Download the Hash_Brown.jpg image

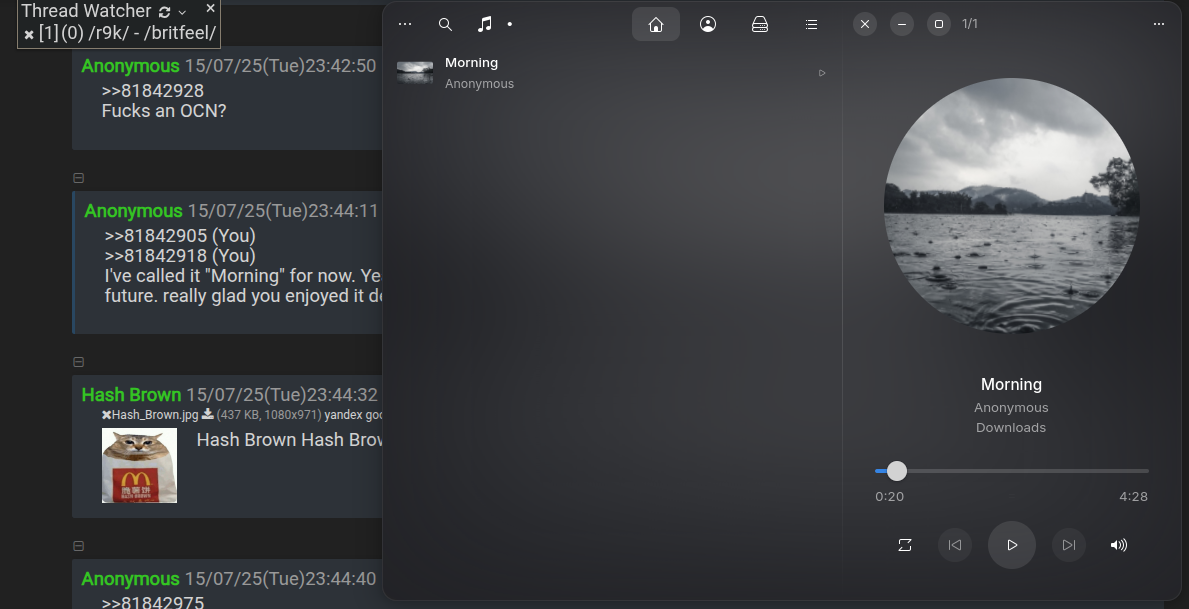click(207, 414)
